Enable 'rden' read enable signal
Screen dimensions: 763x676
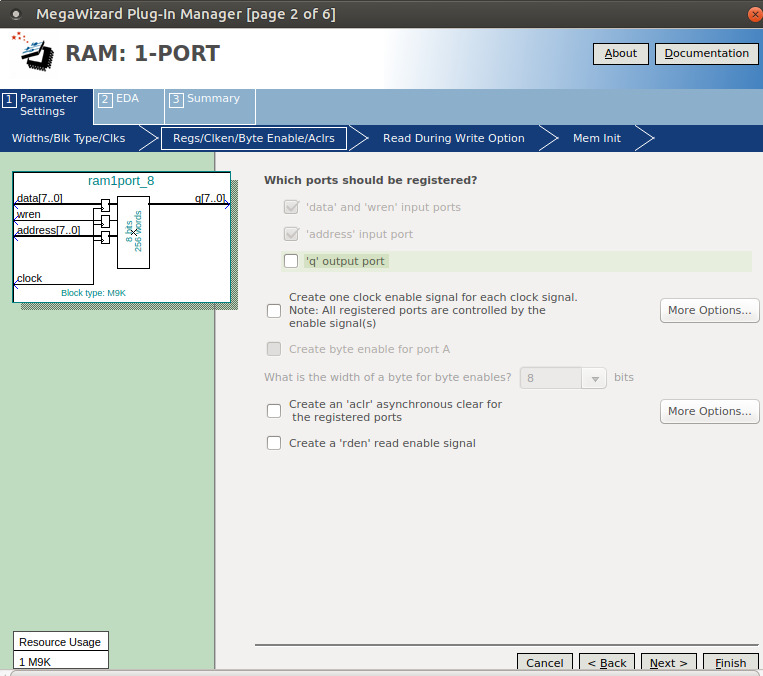(x=274, y=443)
